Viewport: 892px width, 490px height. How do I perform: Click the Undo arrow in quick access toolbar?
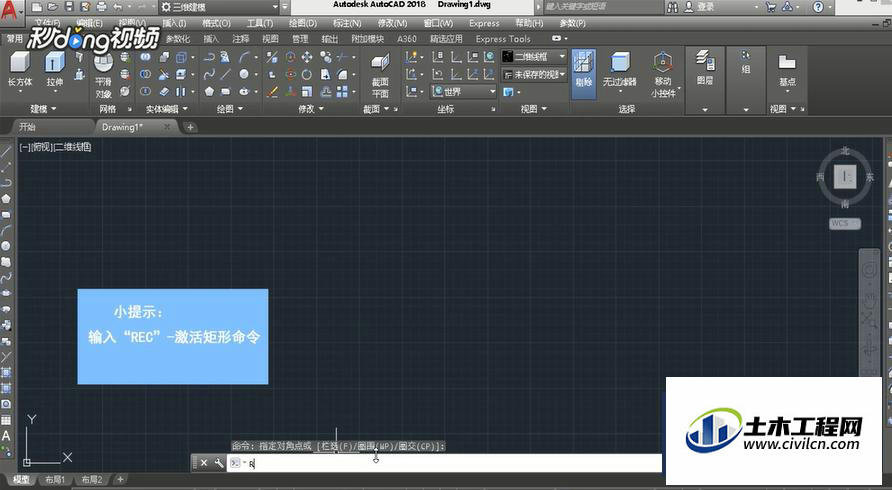[118, 7]
